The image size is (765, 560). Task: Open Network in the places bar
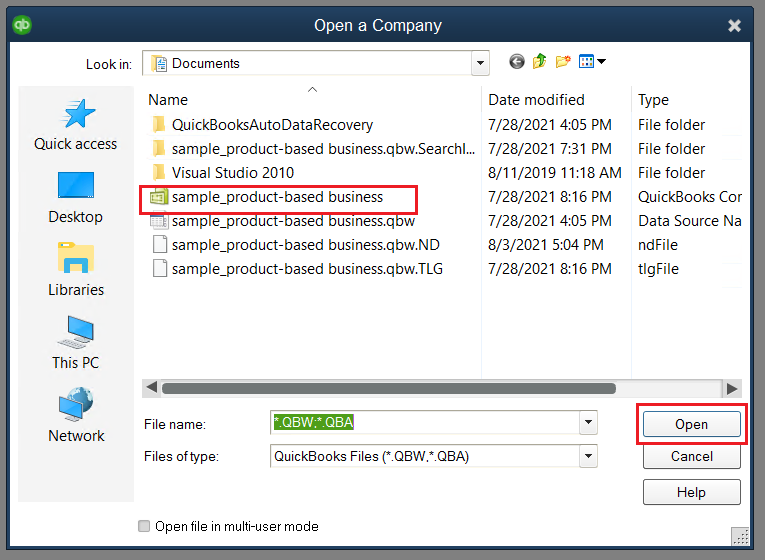click(76, 417)
